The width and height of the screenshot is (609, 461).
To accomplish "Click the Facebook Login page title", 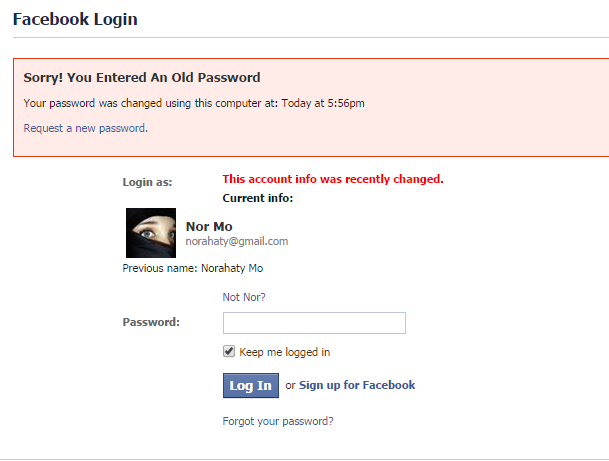I will (75, 19).
